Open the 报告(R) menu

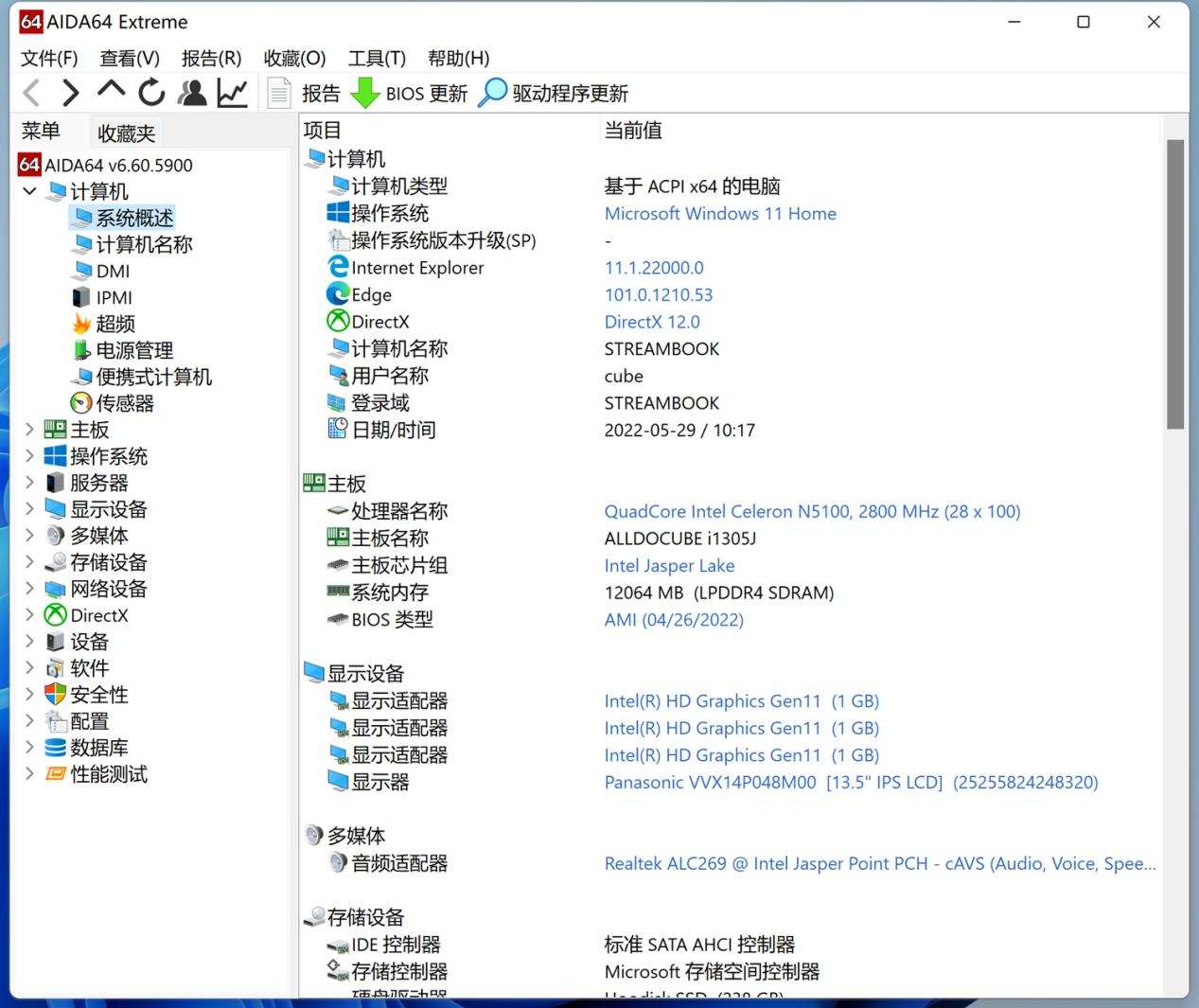(x=211, y=58)
